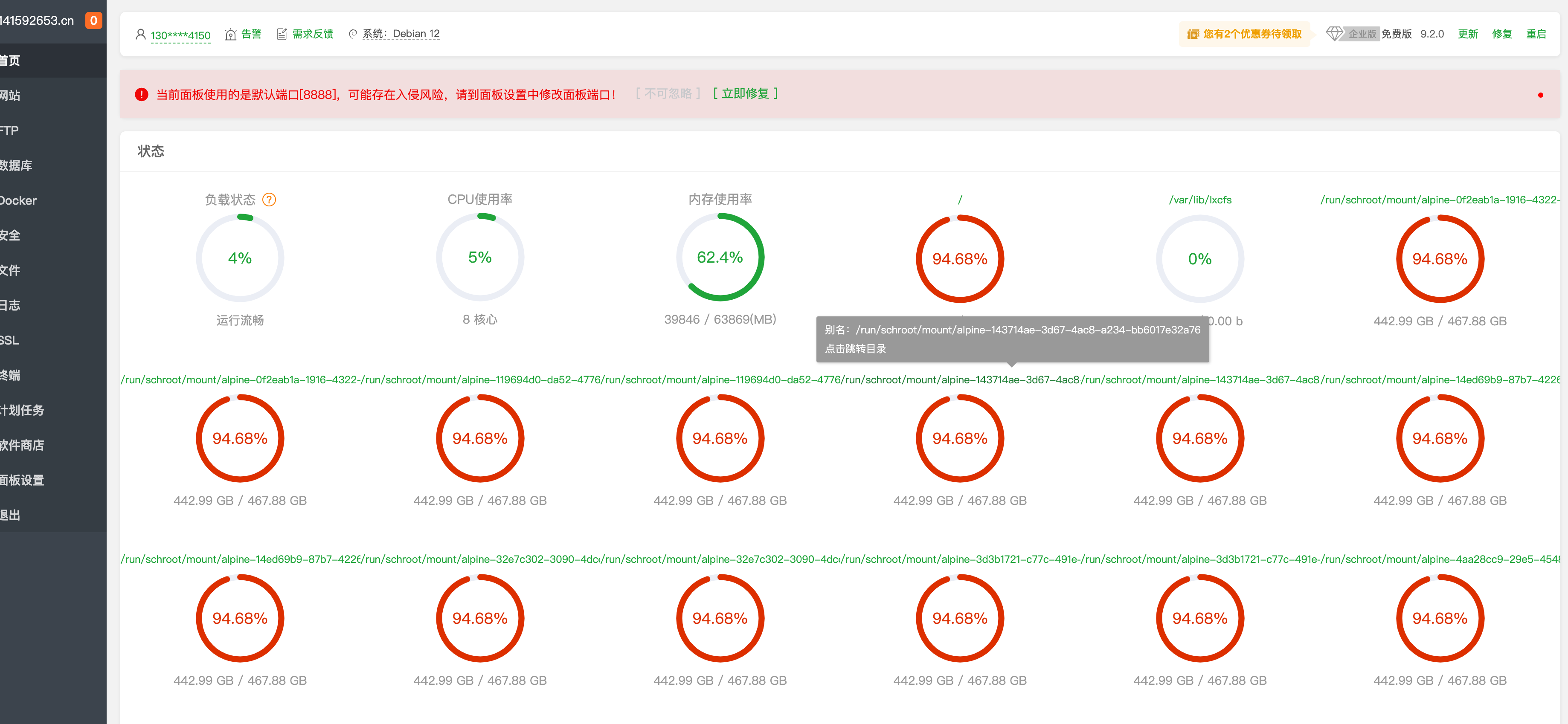1568x724 pixels.
Task: Click the 内存使用率 label
Action: pyautogui.click(x=720, y=199)
